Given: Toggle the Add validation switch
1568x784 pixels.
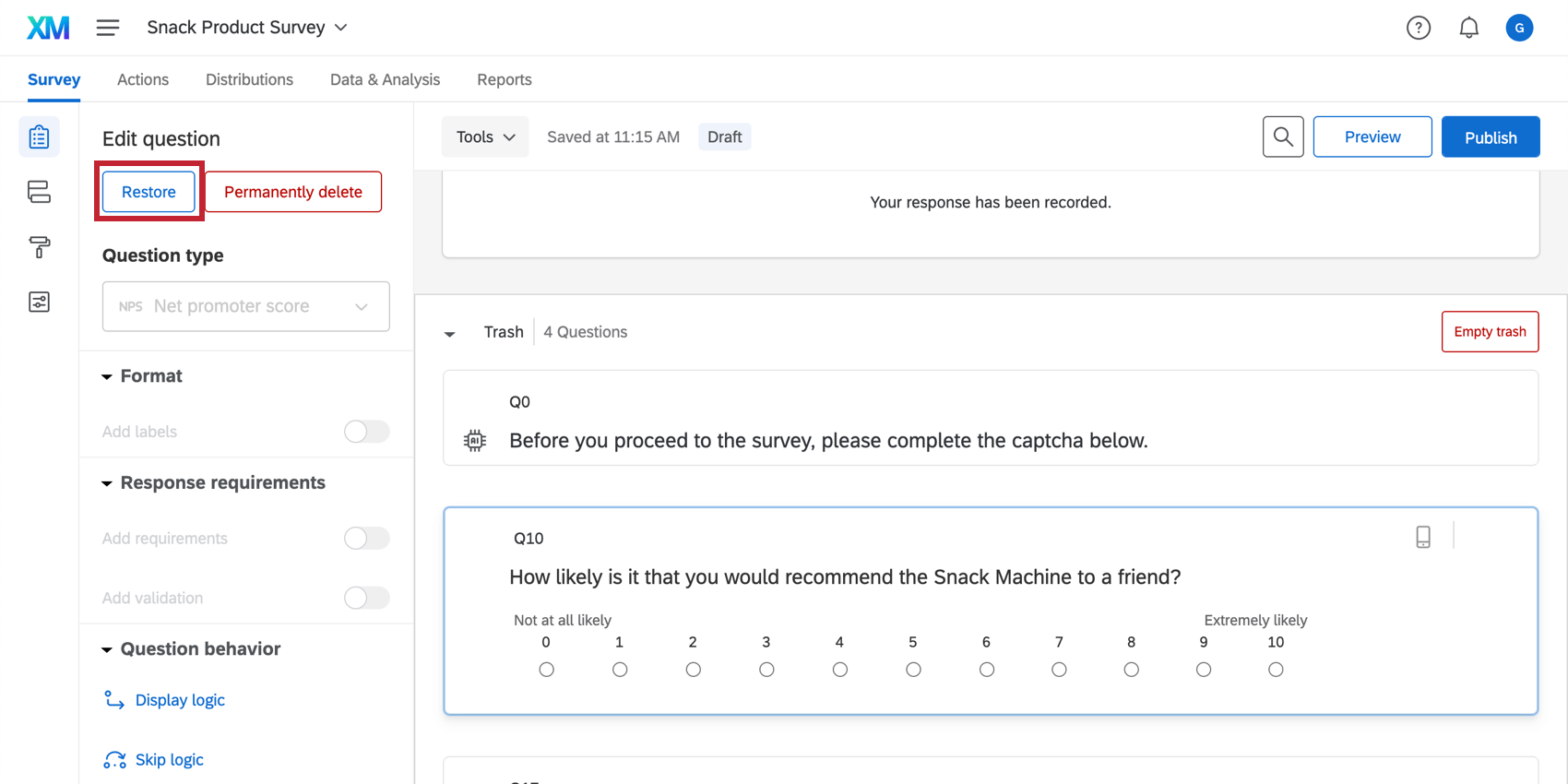Looking at the screenshot, I should (366, 598).
